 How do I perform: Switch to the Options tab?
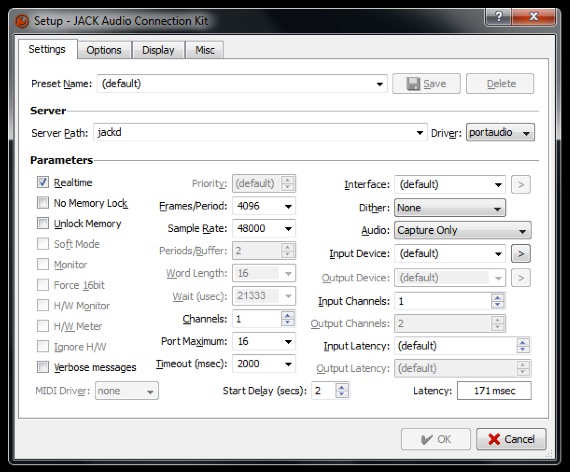click(104, 50)
